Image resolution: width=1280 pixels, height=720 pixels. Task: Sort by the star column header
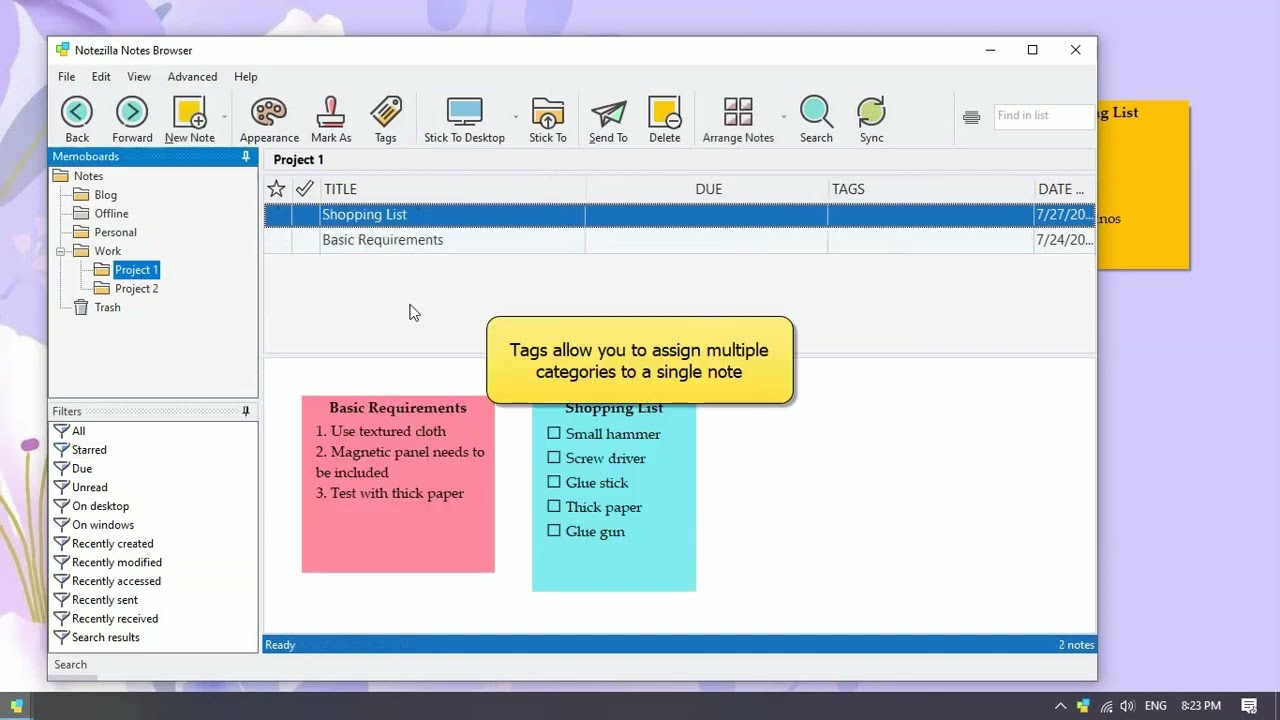click(277, 189)
